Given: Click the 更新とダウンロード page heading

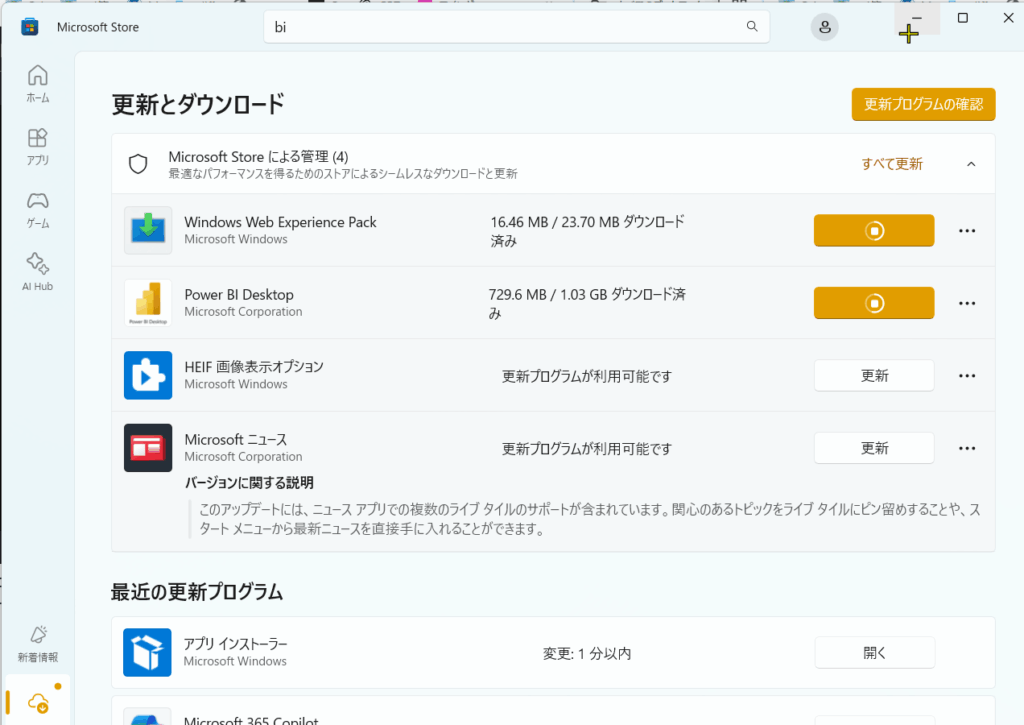Looking at the screenshot, I should pyautogui.click(x=198, y=105).
